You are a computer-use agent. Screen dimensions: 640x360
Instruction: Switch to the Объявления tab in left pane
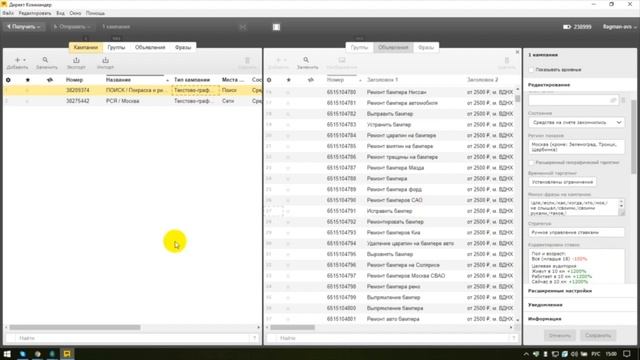150,47
